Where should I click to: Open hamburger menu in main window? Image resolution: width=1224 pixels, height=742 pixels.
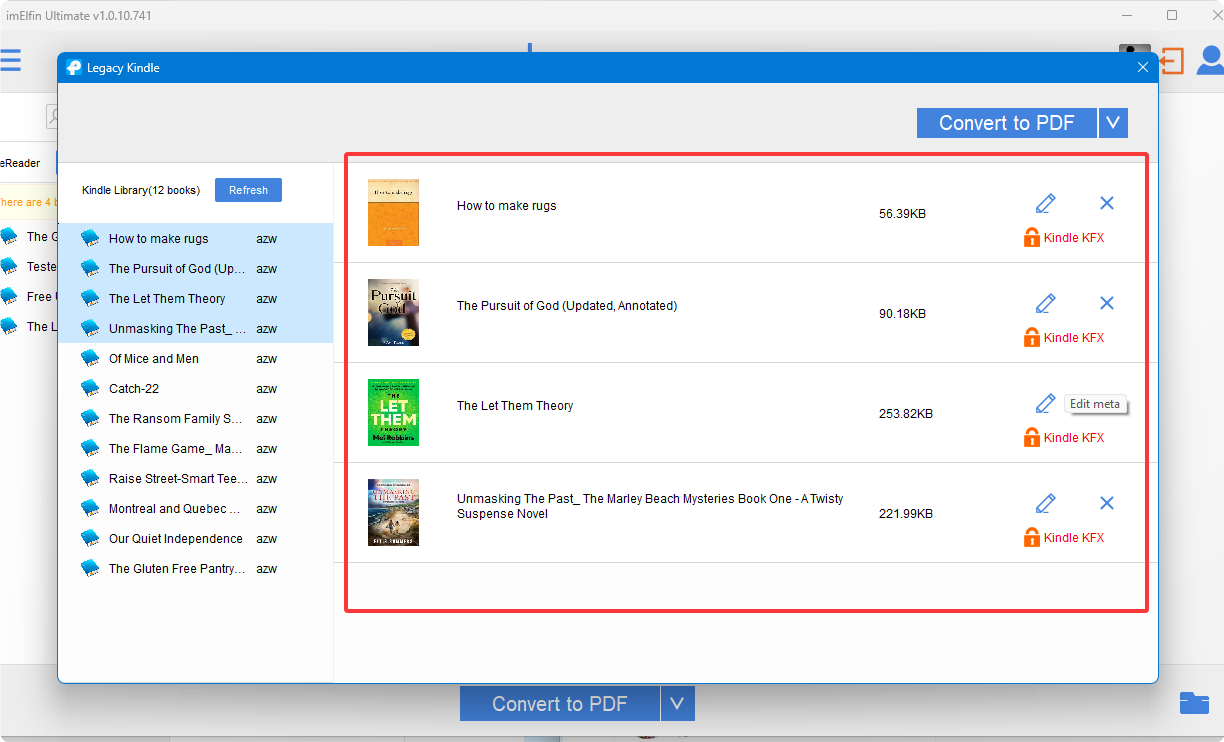[10, 60]
